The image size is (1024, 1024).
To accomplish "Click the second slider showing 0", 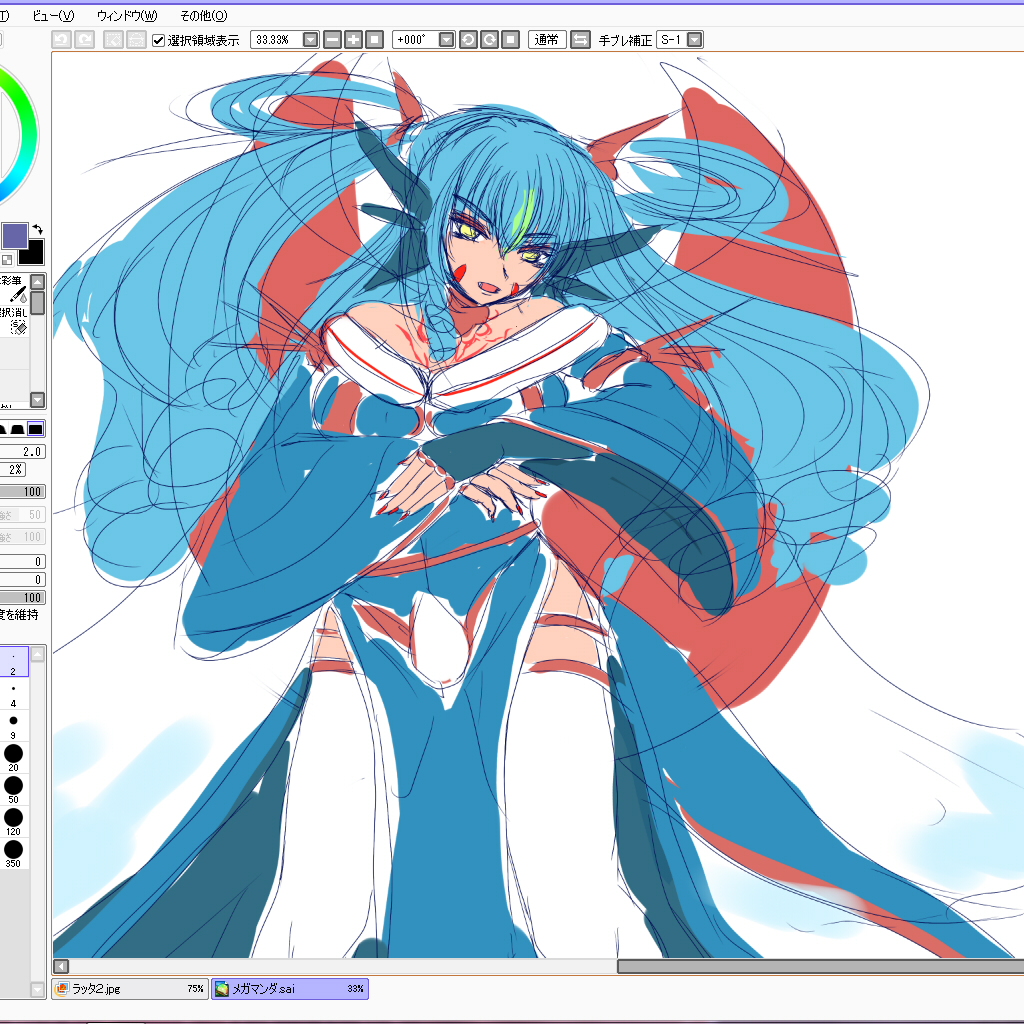I will pos(22,579).
